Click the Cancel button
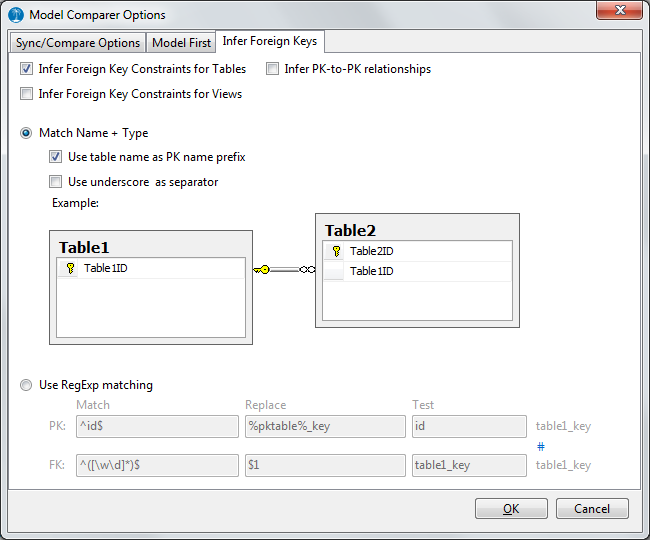 592,508
